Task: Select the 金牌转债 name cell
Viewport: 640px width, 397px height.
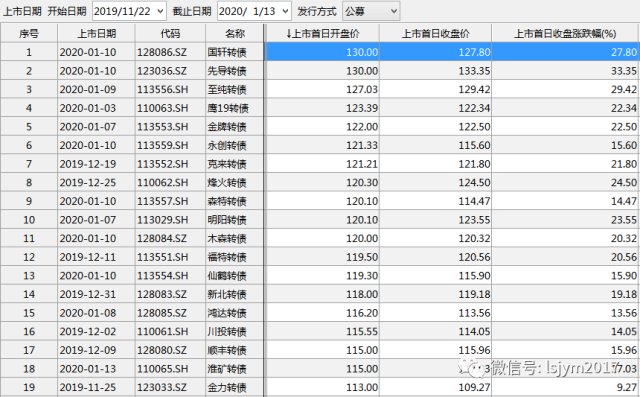Action: coord(235,127)
